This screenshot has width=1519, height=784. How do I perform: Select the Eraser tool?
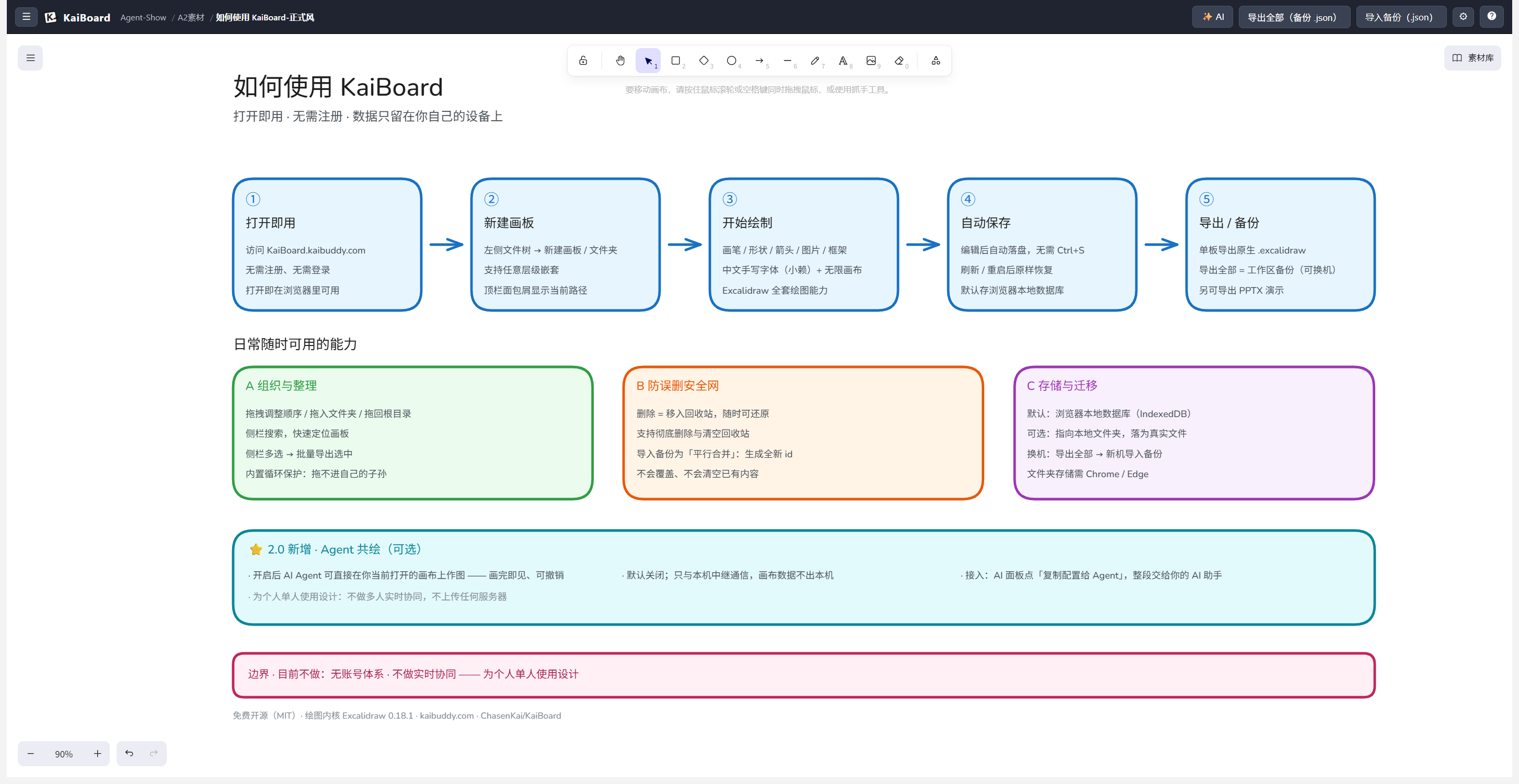(x=899, y=61)
